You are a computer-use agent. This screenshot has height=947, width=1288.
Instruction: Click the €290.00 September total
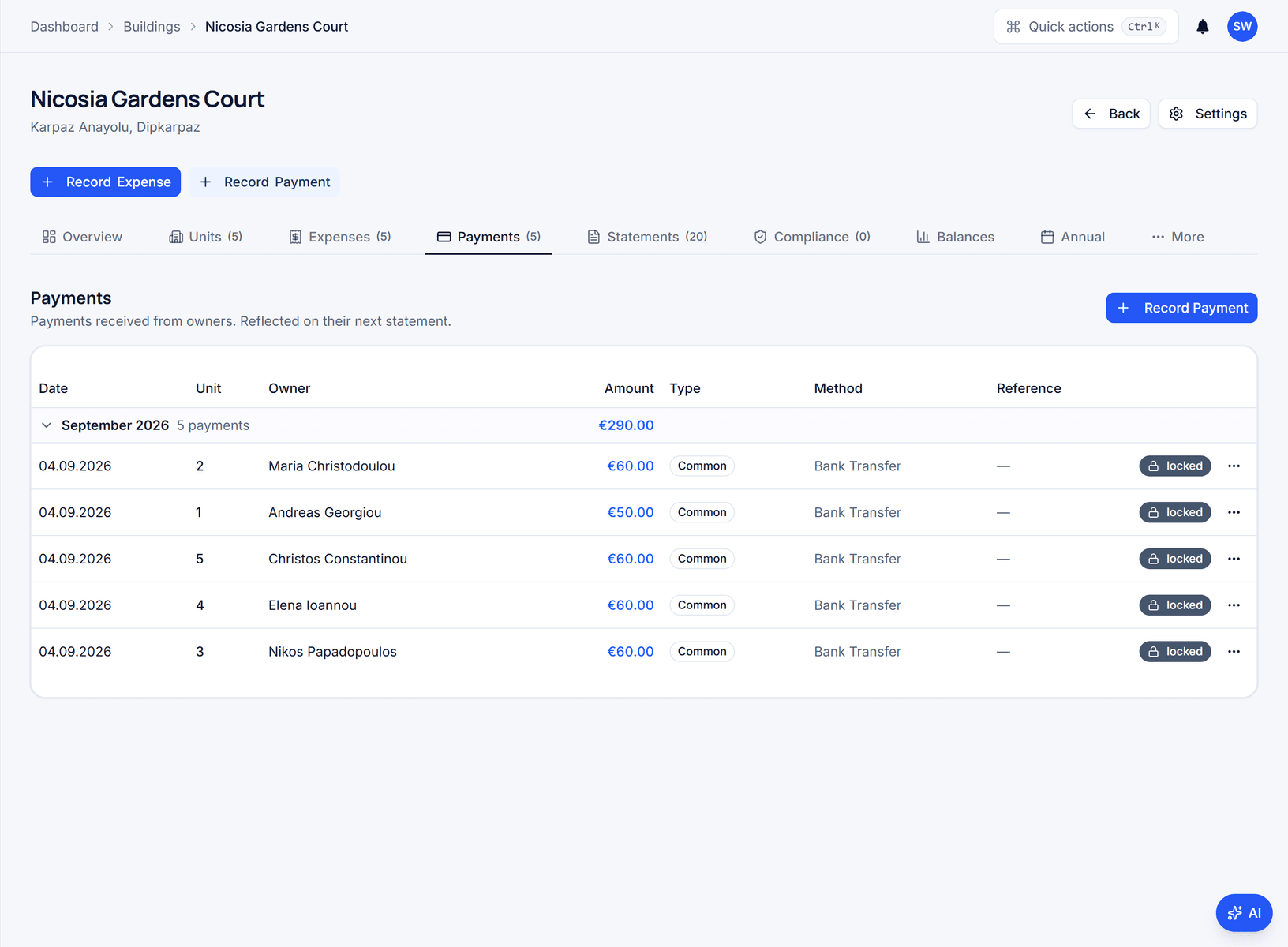627,425
